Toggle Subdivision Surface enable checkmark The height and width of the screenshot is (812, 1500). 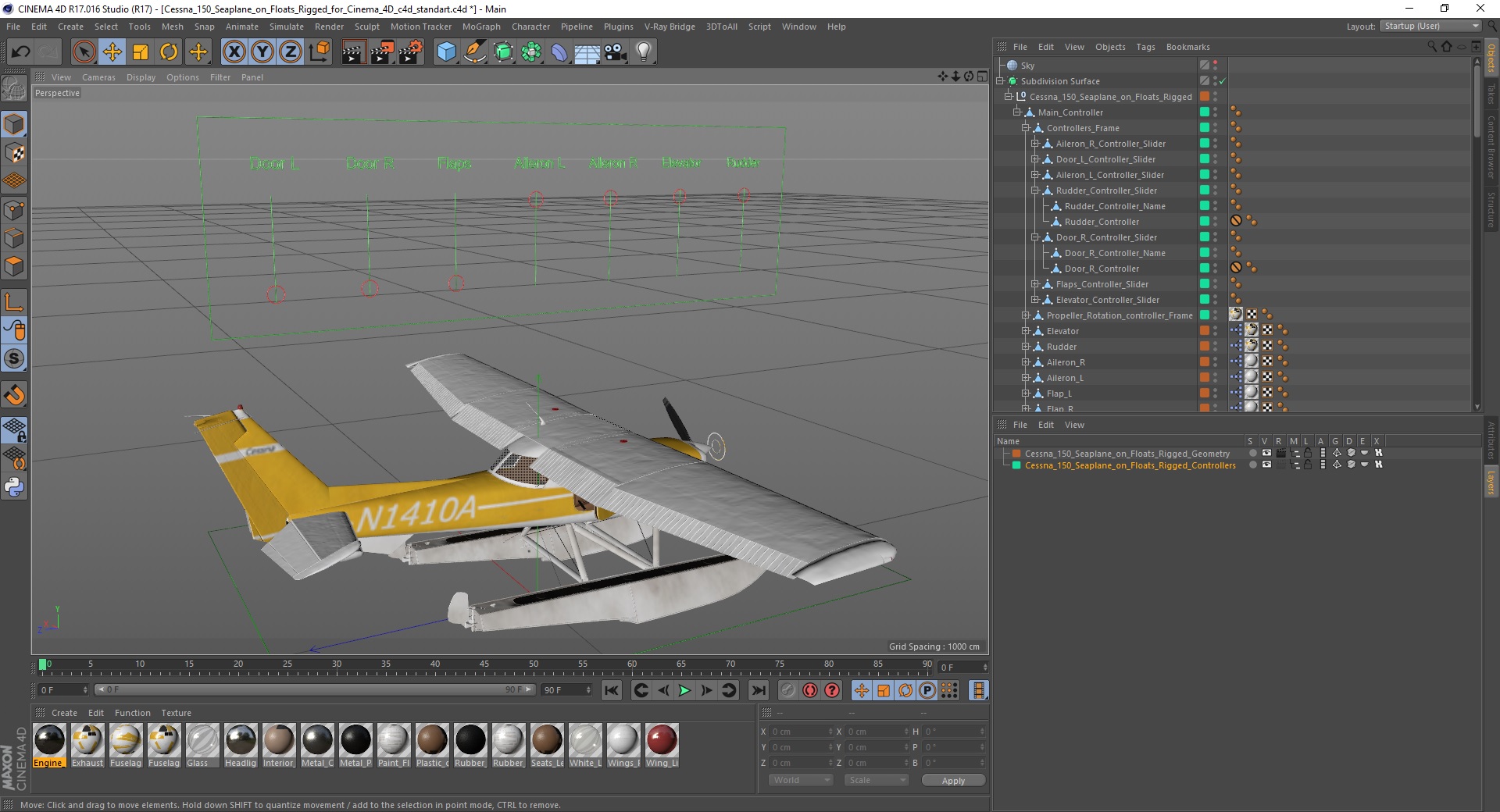click(1223, 81)
